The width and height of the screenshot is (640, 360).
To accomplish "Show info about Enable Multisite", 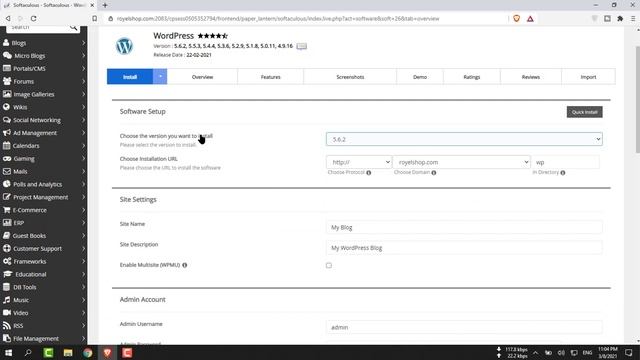I will tap(185, 265).
